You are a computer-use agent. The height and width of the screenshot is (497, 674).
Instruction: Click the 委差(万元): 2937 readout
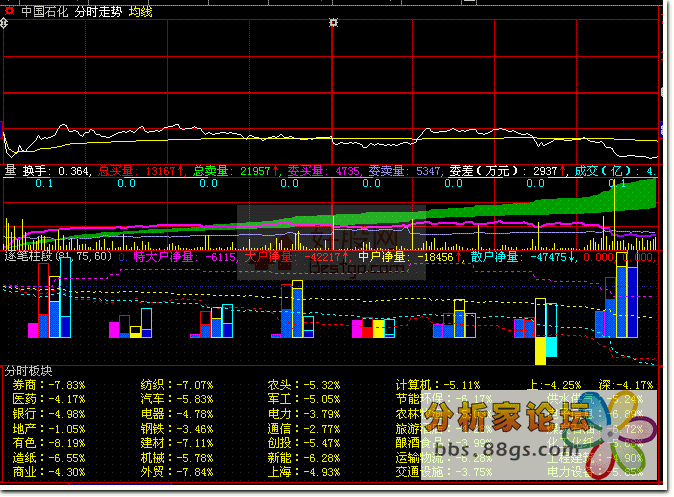(508, 172)
